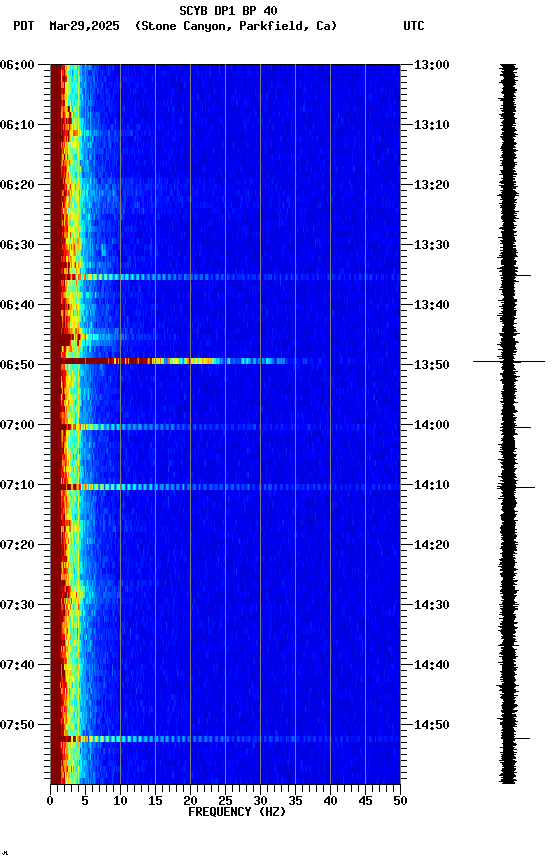Click the '45' frequency axis tick label
The image size is (552, 864).
(365, 801)
